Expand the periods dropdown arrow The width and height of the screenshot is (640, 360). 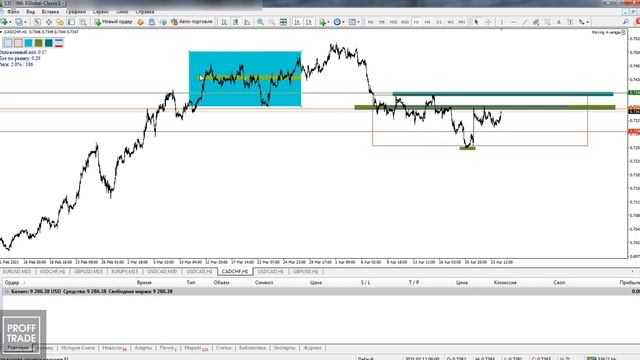coord(343,22)
